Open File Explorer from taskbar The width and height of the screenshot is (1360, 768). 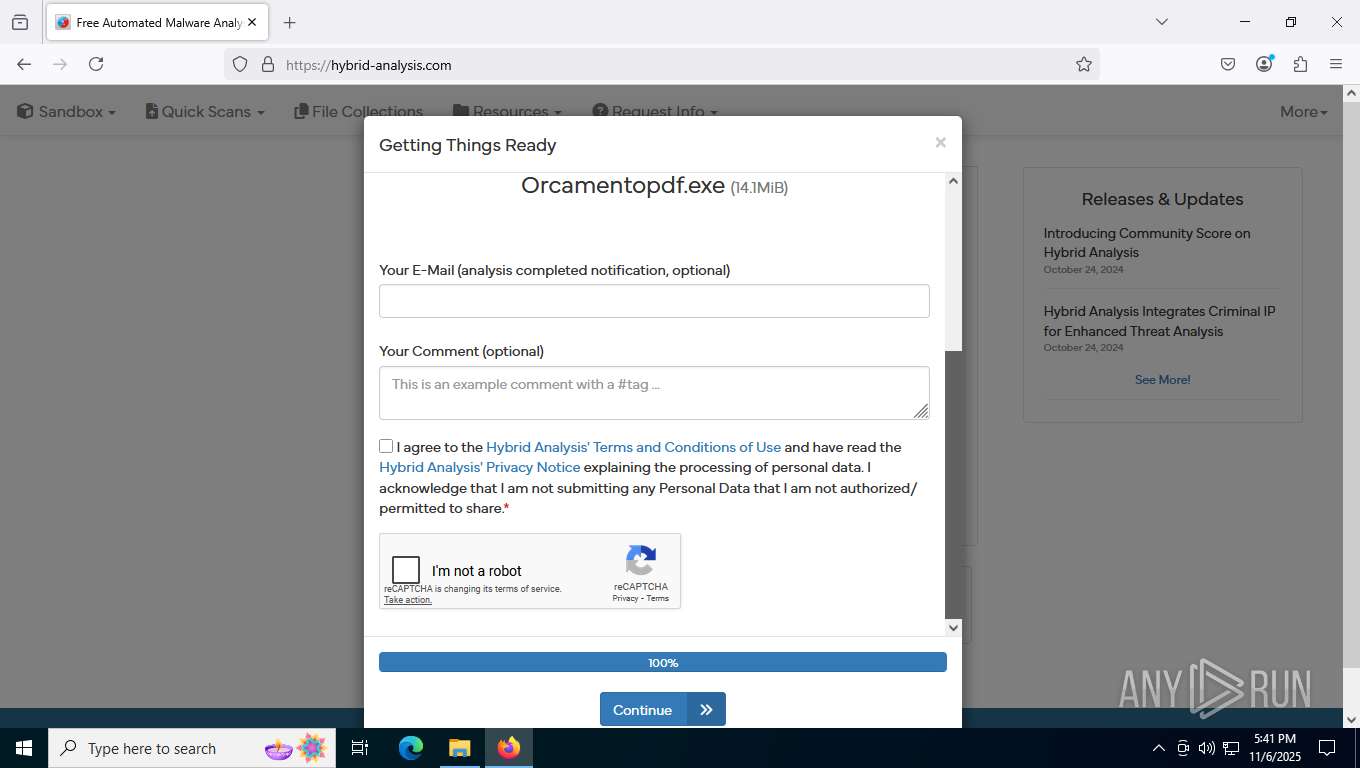459,748
